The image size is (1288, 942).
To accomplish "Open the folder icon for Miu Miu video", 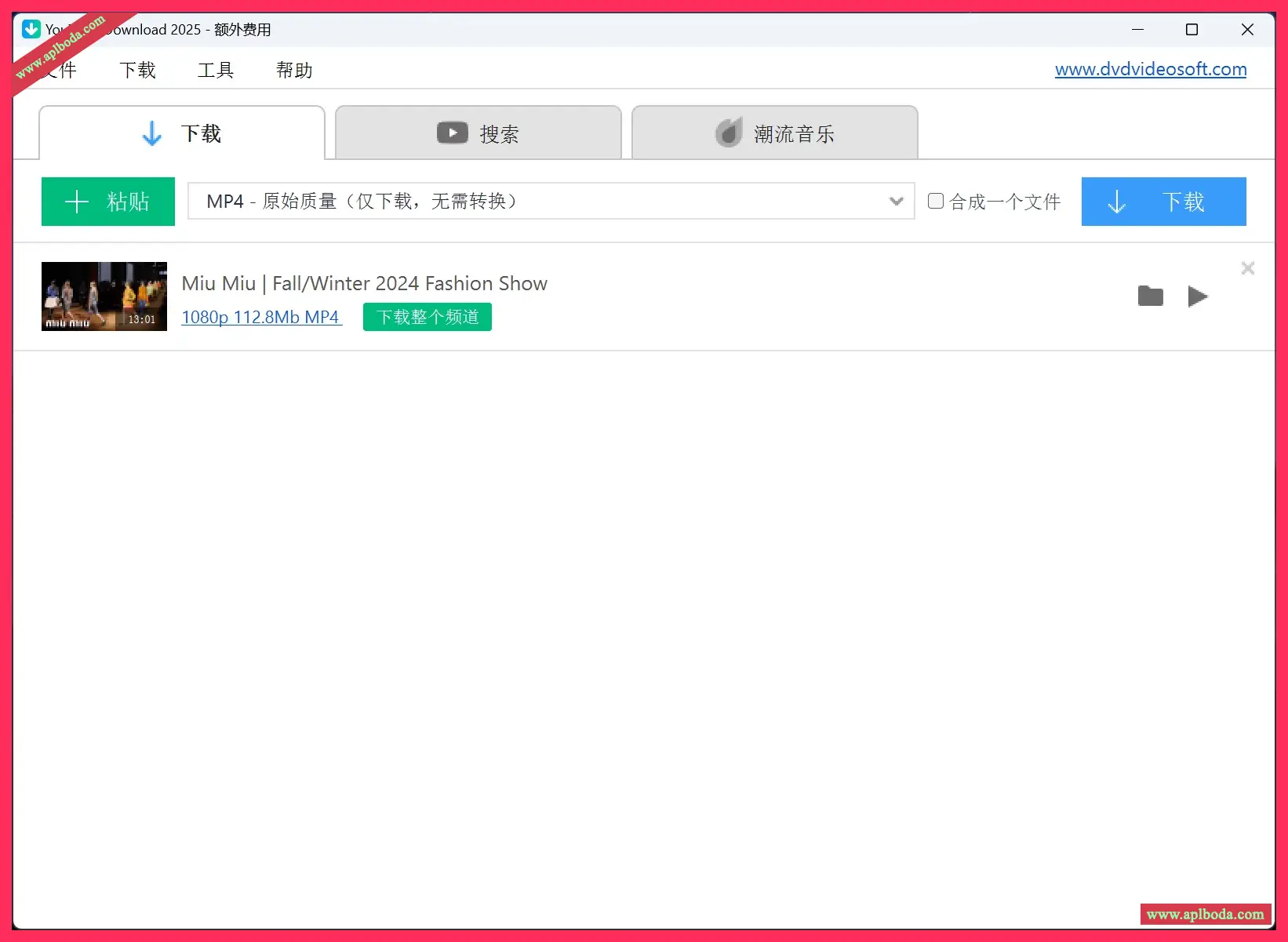I will coord(1151,296).
